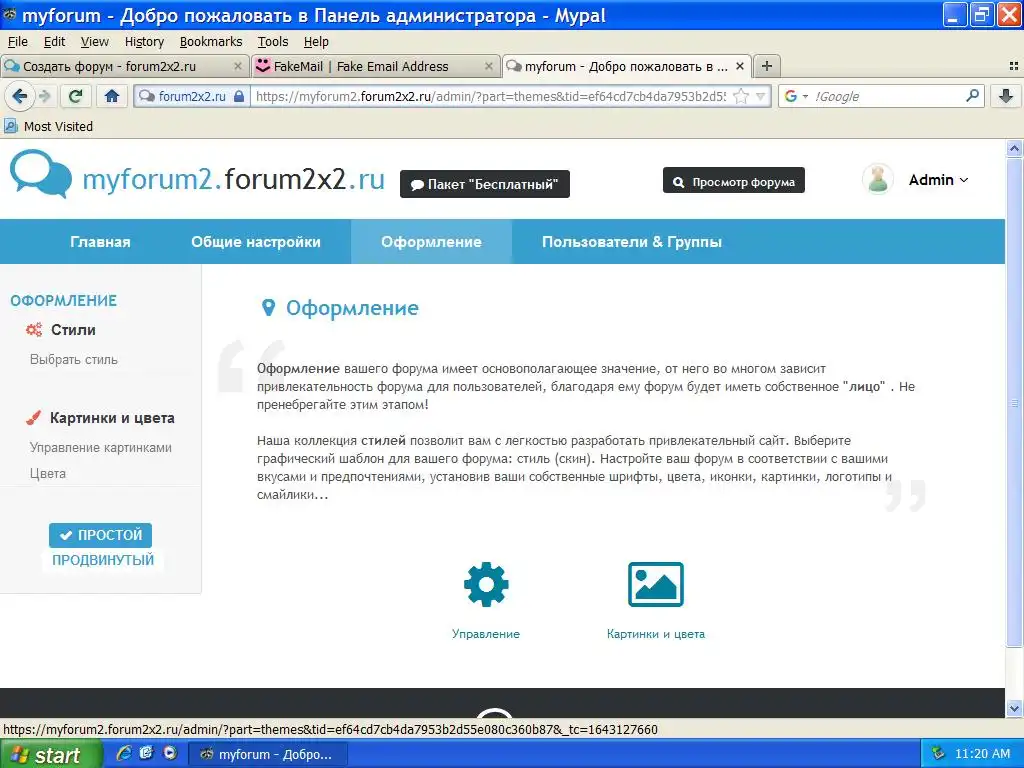This screenshot has width=1024, height=768.
Task: Open the Выбрать стиль sidebar link
Action: [x=74, y=360]
